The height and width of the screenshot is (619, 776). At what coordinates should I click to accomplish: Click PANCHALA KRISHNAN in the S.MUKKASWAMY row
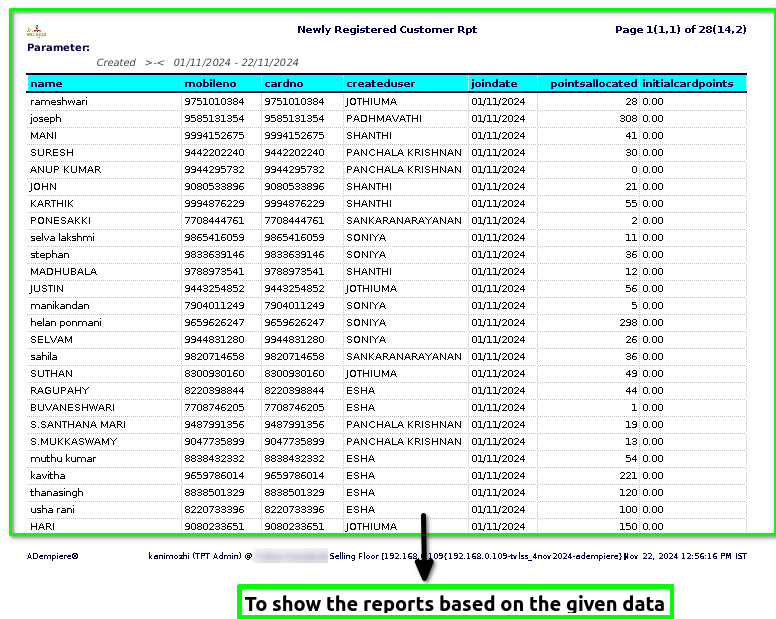tap(403, 441)
